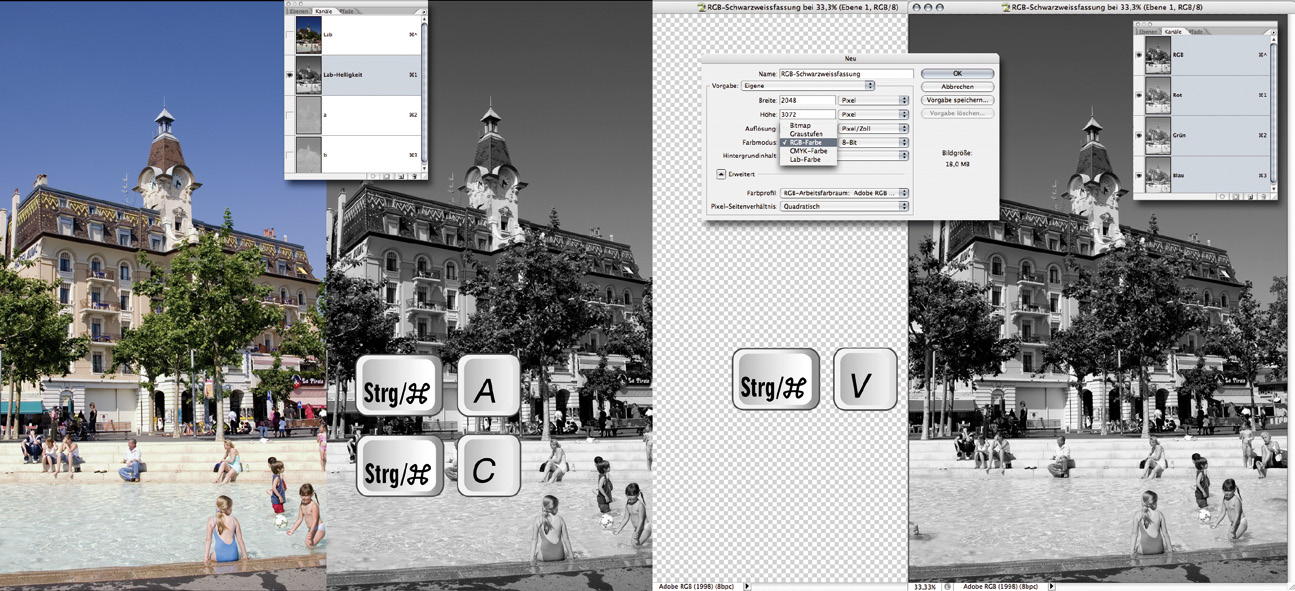Show the 'a' channel via its visibility box
Viewport: 1295px width, 591px height.
pos(290,116)
